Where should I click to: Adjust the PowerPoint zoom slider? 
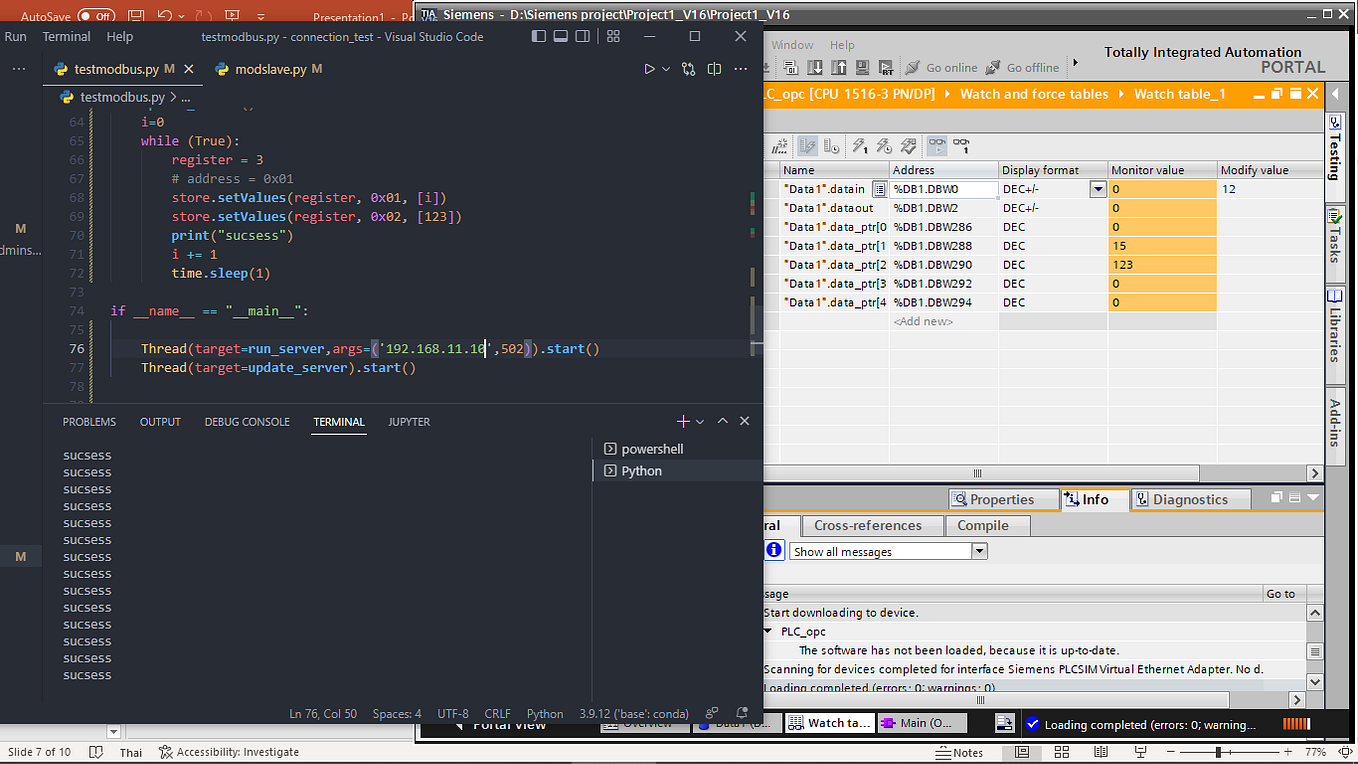1218,752
